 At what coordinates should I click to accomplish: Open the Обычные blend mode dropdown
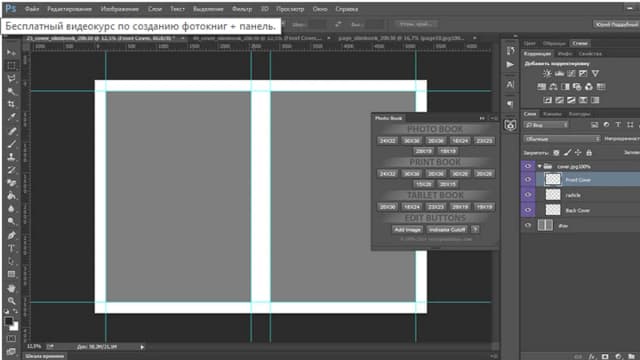coord(562,139)
